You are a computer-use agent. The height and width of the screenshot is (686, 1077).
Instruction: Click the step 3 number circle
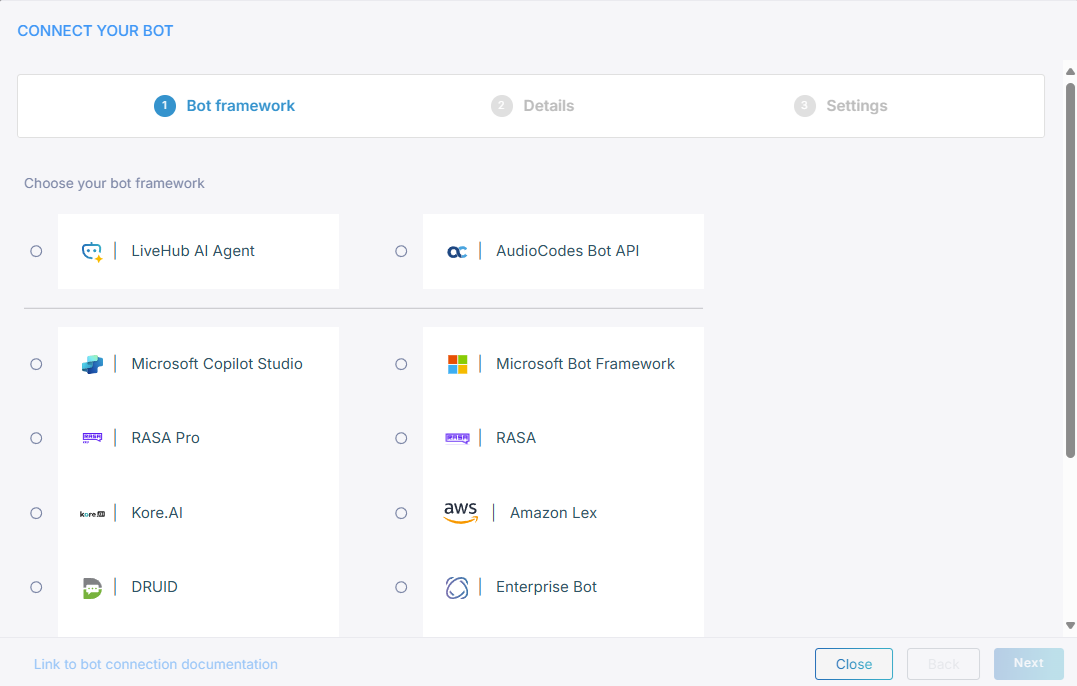click(x=804, y=106)
